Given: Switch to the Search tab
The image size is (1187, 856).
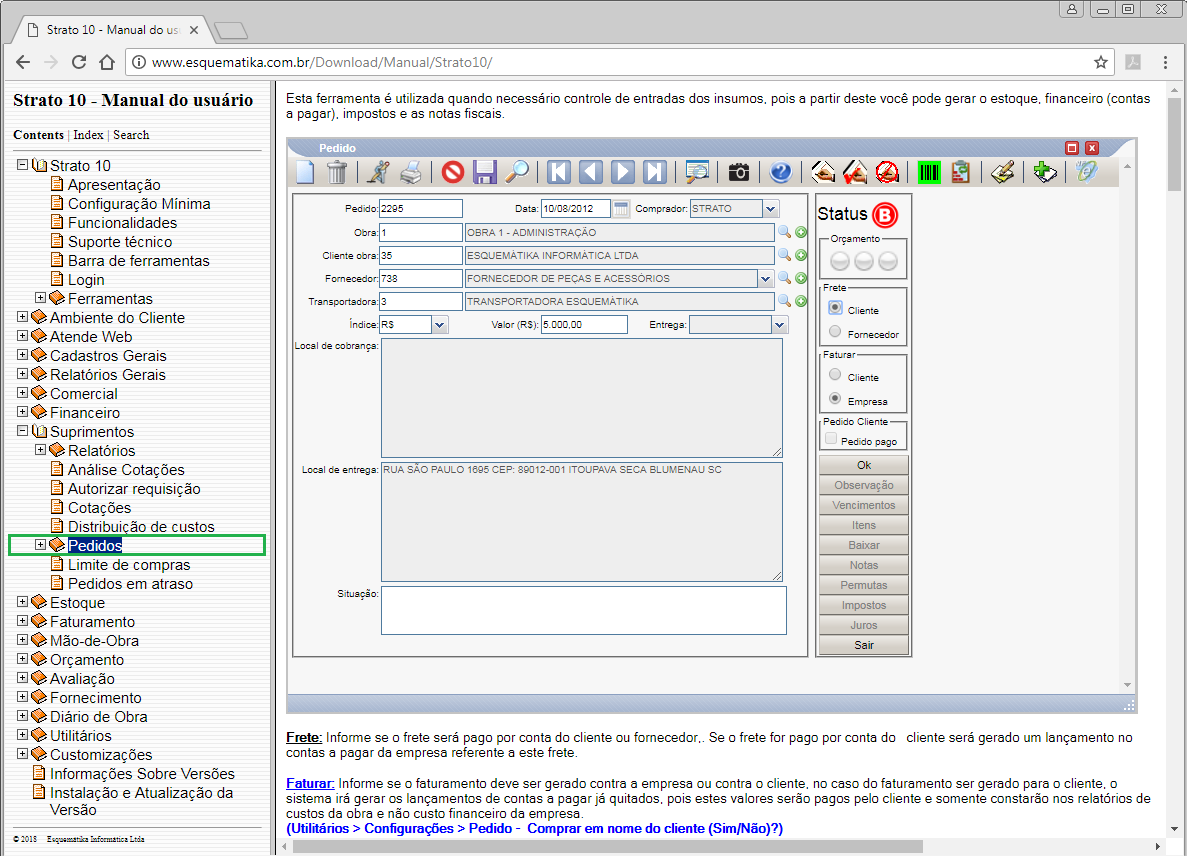Looking at the screenshot, I should click(x=131, y=135).
